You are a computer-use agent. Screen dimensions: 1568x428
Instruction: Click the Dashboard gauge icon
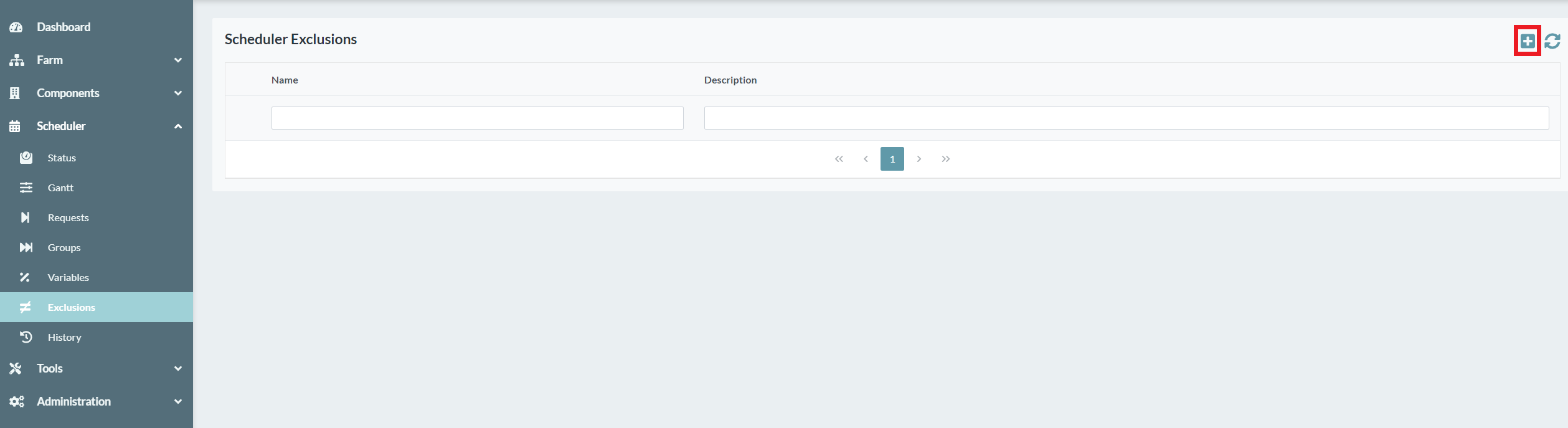[x=16, y=27]
